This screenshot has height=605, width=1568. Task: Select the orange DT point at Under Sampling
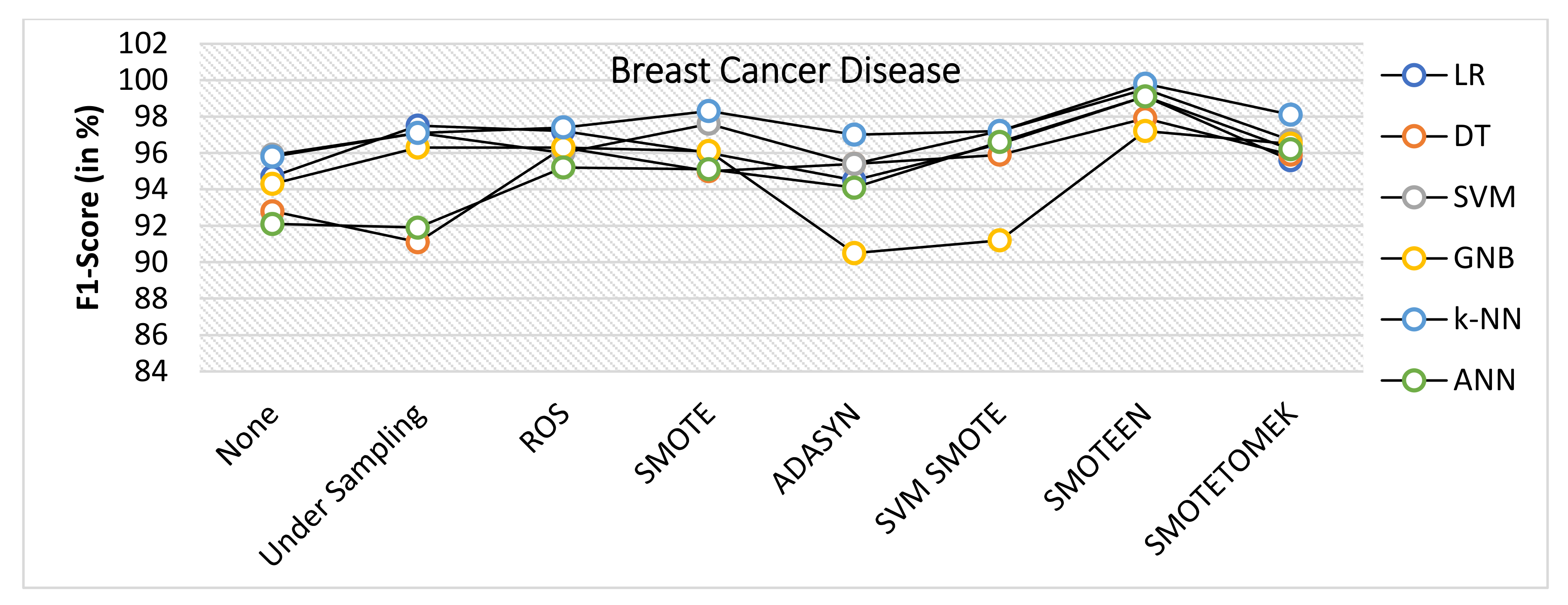[x=417, y=243]
